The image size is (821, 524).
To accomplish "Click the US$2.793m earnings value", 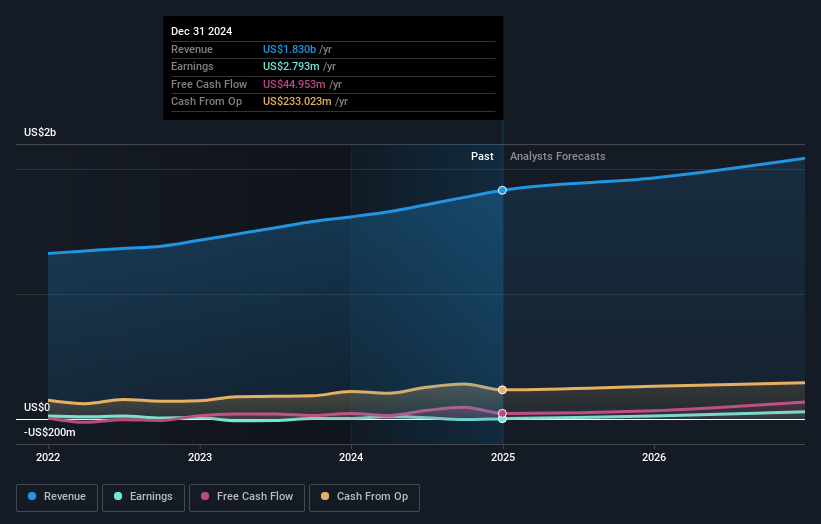I will click(291, 66).
